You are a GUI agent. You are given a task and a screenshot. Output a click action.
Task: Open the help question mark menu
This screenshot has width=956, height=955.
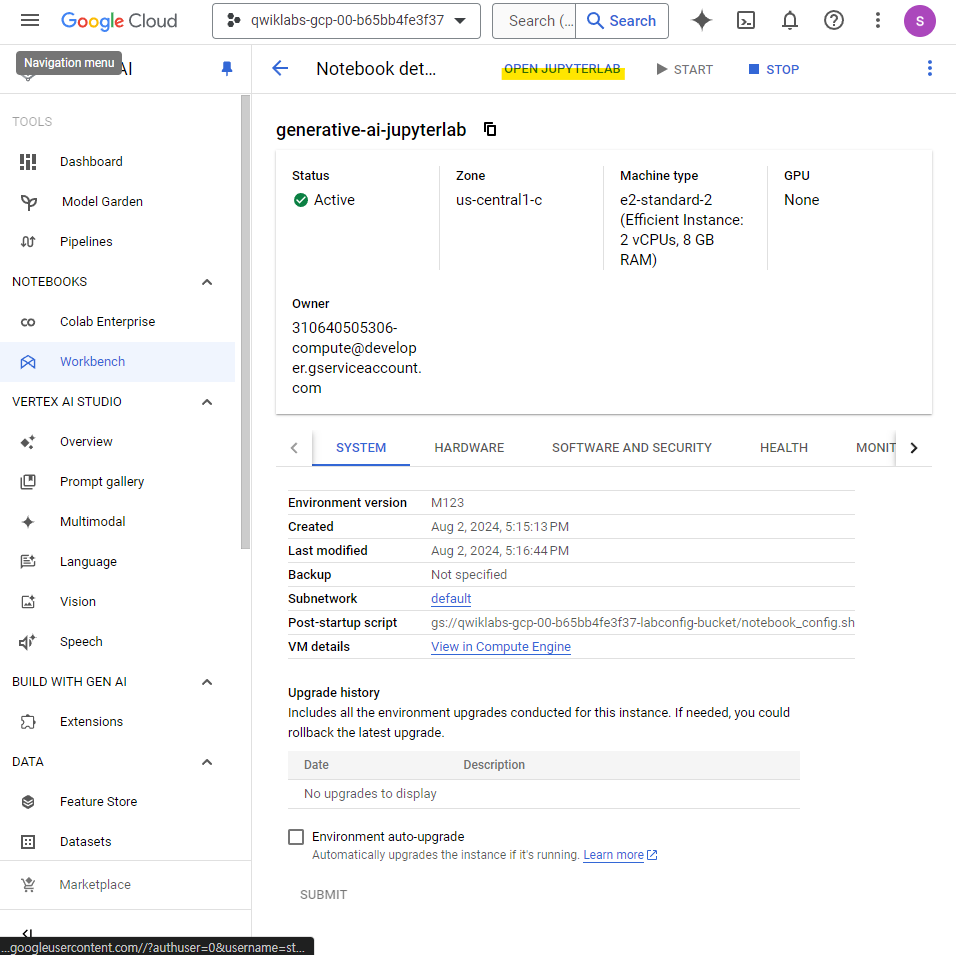pos(833,21)
